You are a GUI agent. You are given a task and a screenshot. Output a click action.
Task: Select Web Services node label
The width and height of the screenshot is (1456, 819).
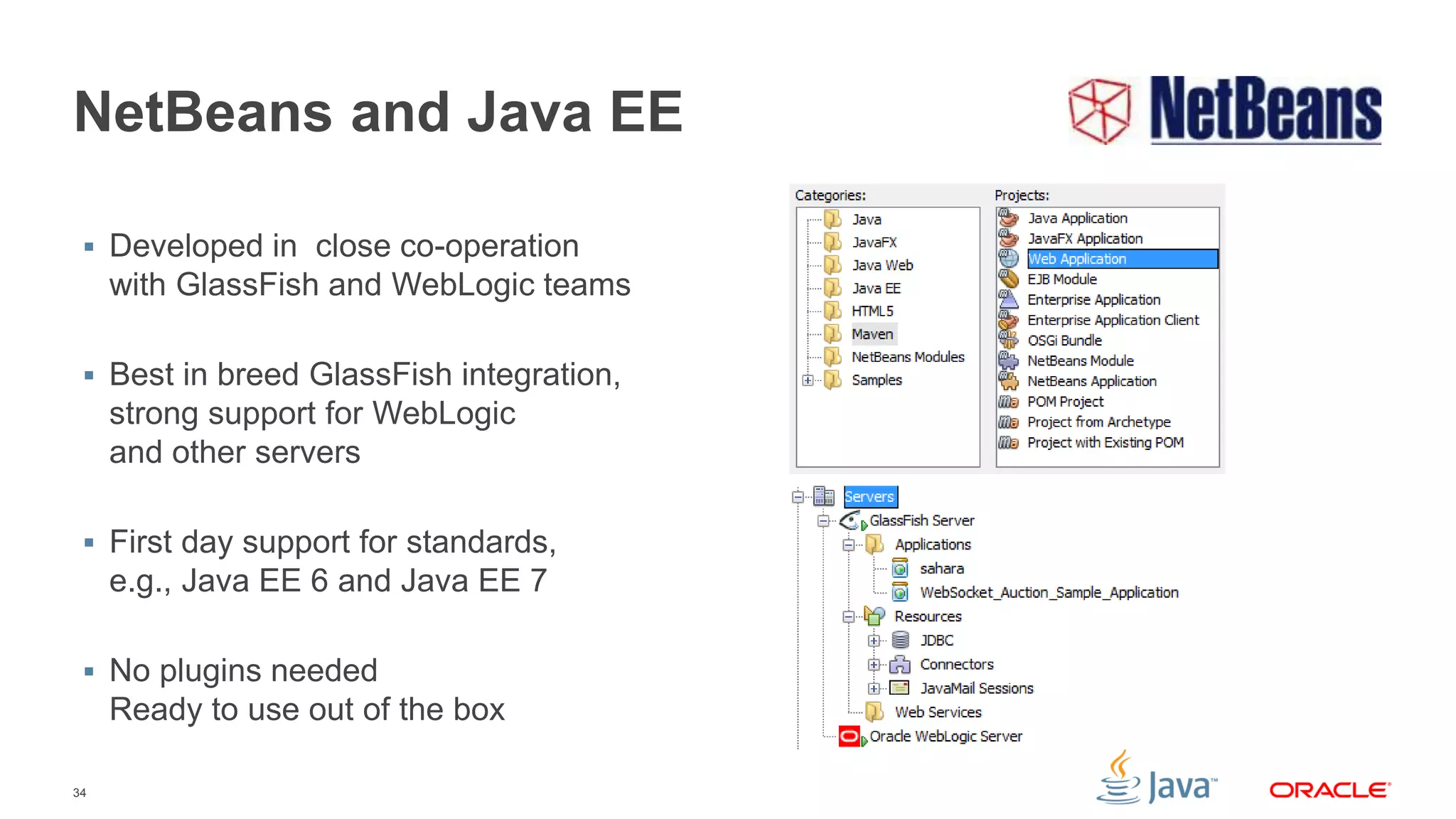(938, 712)
